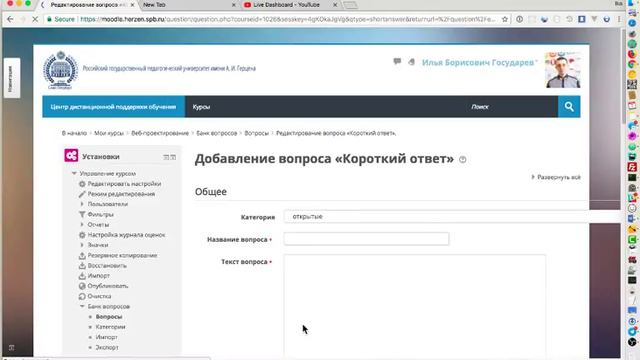Open the notifications icon beside the username

point(411,62)
